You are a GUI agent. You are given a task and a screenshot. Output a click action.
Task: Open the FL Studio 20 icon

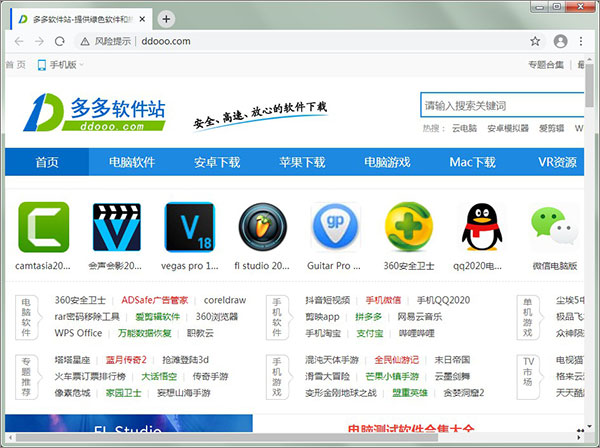tap(262, 227)
